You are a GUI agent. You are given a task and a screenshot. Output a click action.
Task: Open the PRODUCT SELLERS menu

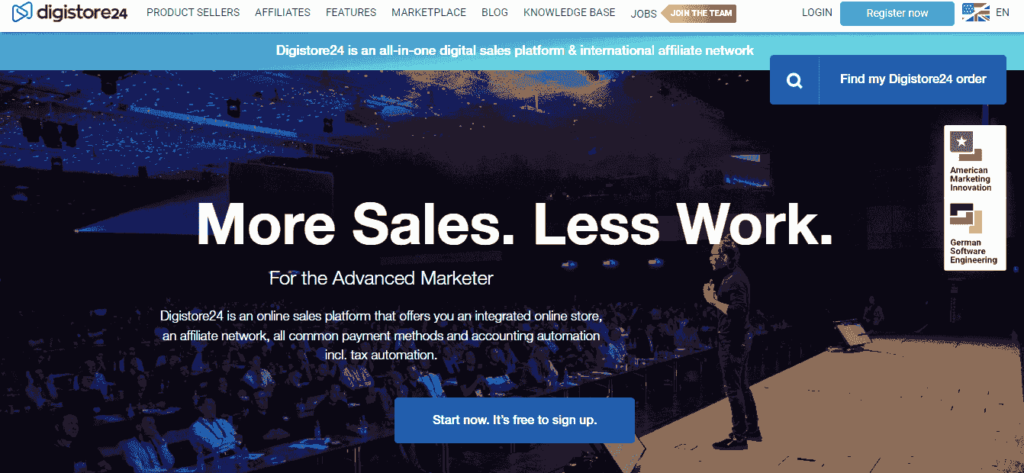[x=193, y=12]
